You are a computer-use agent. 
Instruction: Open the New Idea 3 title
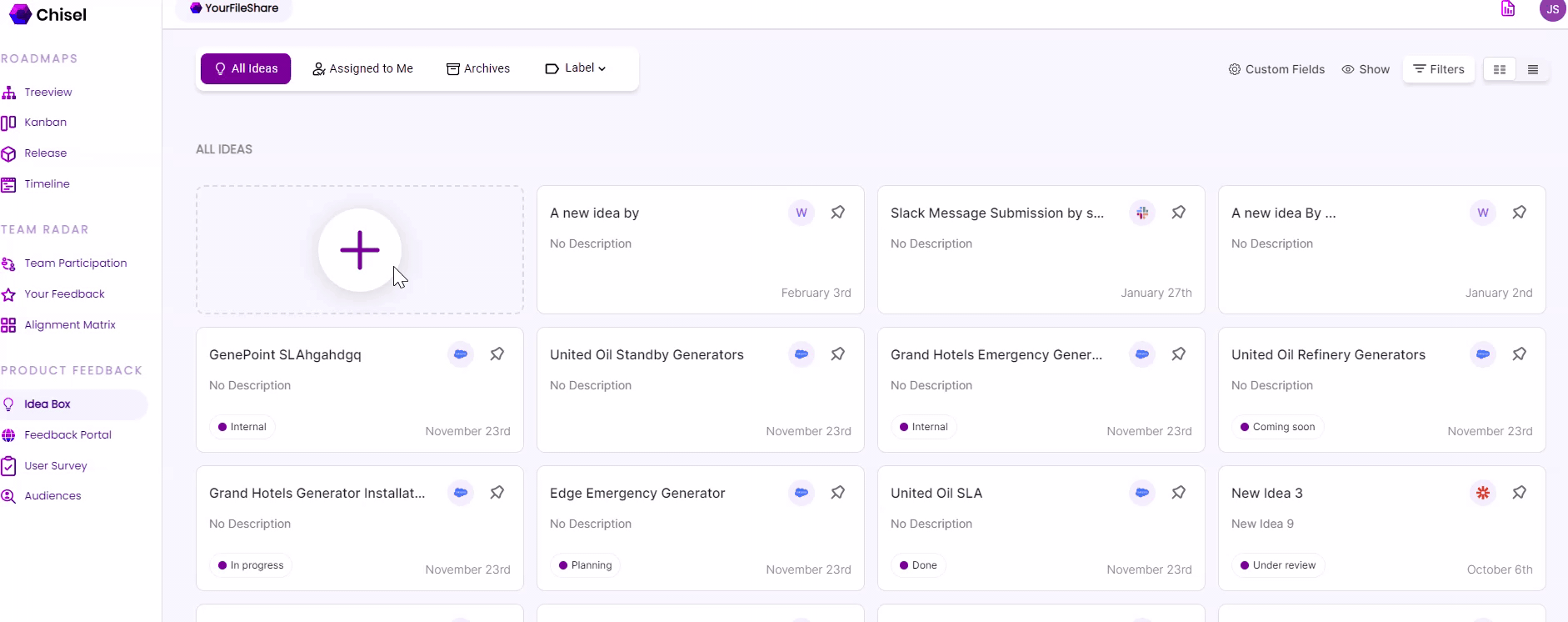(1267, 493)
